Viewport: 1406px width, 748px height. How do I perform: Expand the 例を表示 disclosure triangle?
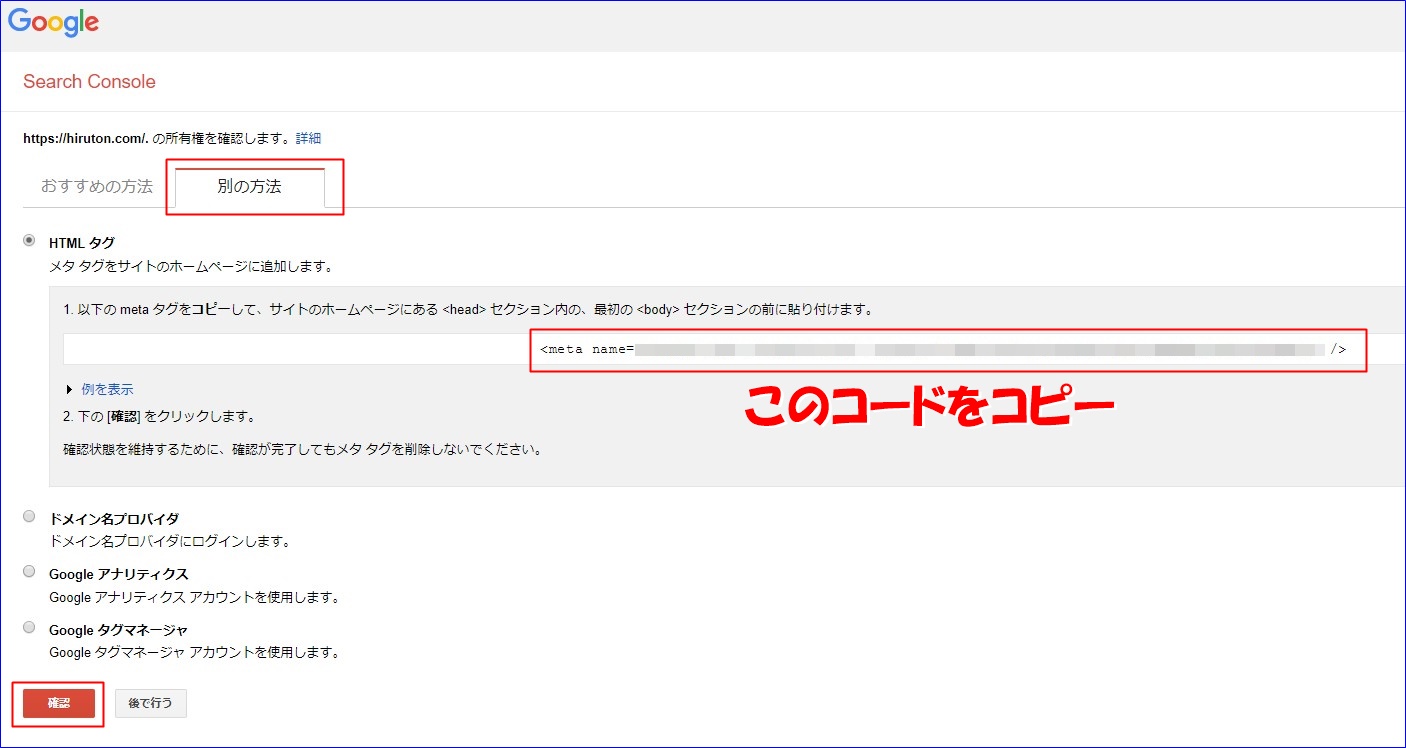[x=69, y=389]
